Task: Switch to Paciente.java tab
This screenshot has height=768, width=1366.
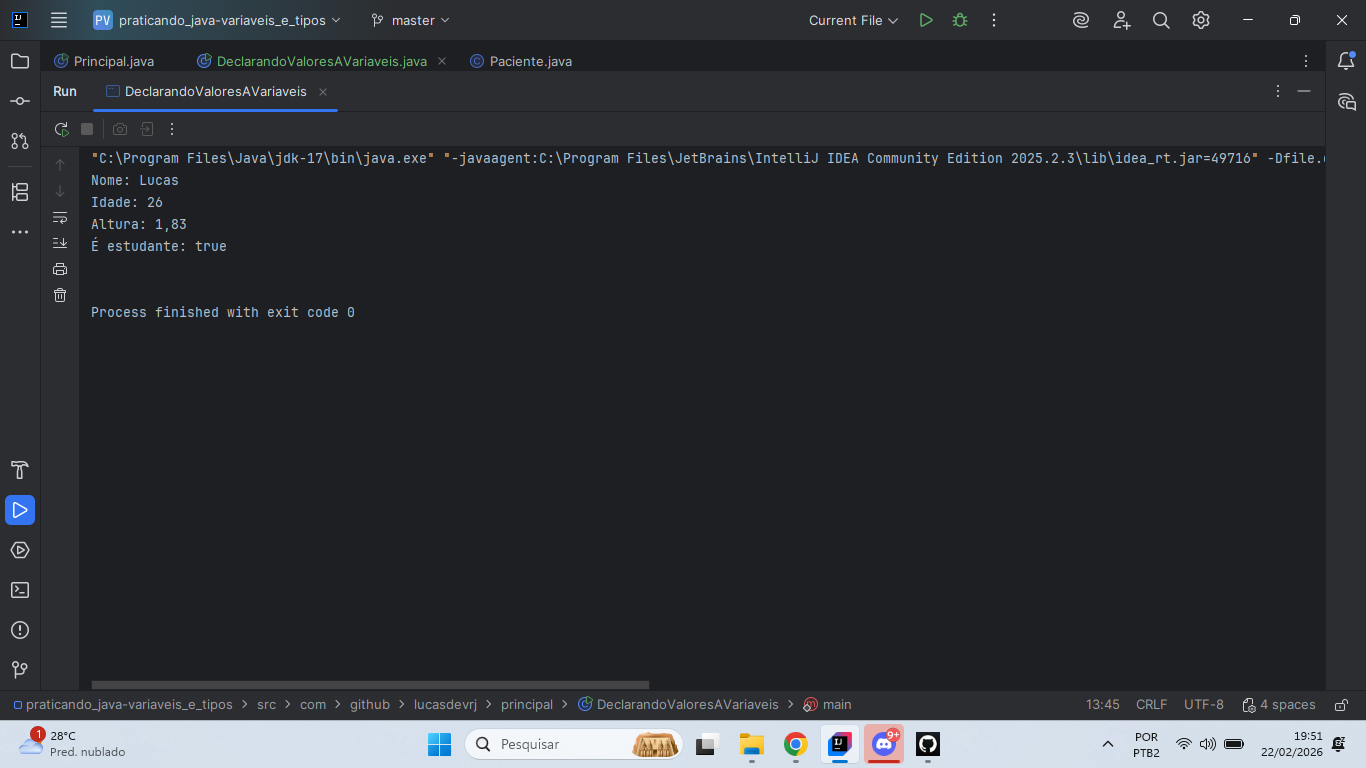Action: tap(521, 61)
